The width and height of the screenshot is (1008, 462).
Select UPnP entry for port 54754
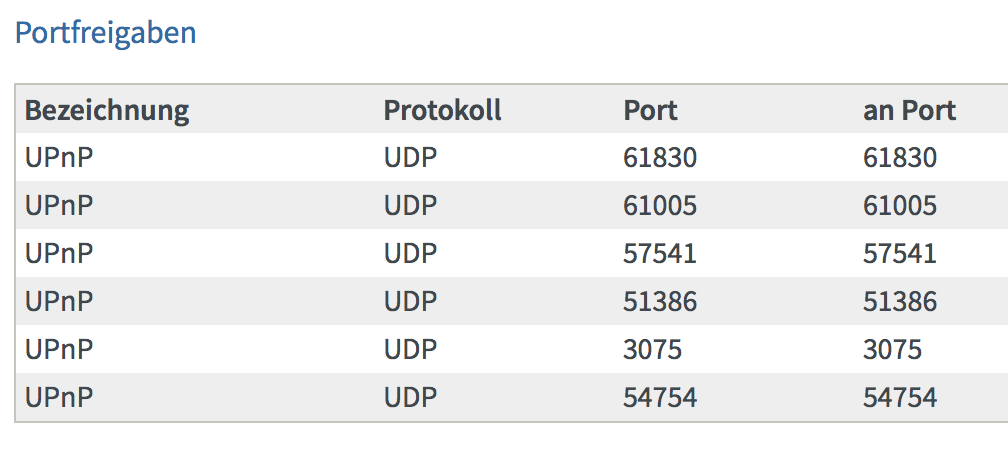59,397
